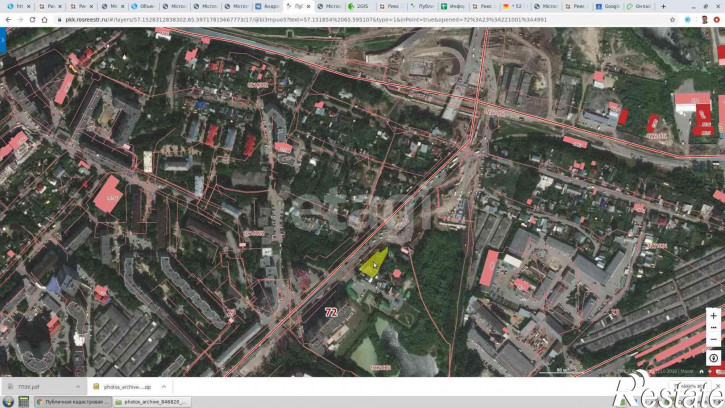This screenshot has width=725, height=408.
Task: Go to the browser home page icon
Action: [44, 19]
